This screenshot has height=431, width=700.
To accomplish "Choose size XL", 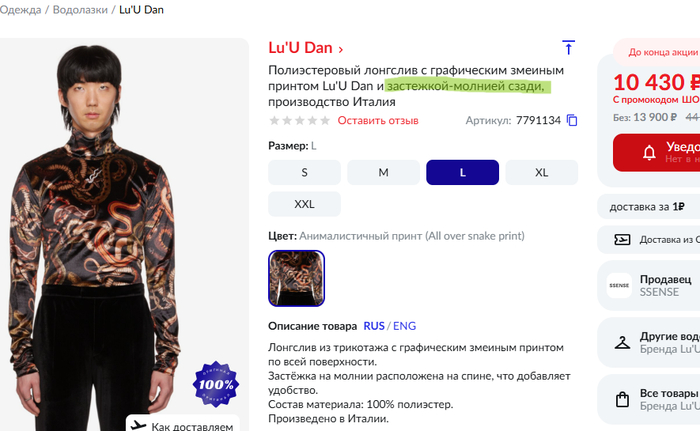I will pyautogui.click(x=542, y=172).
